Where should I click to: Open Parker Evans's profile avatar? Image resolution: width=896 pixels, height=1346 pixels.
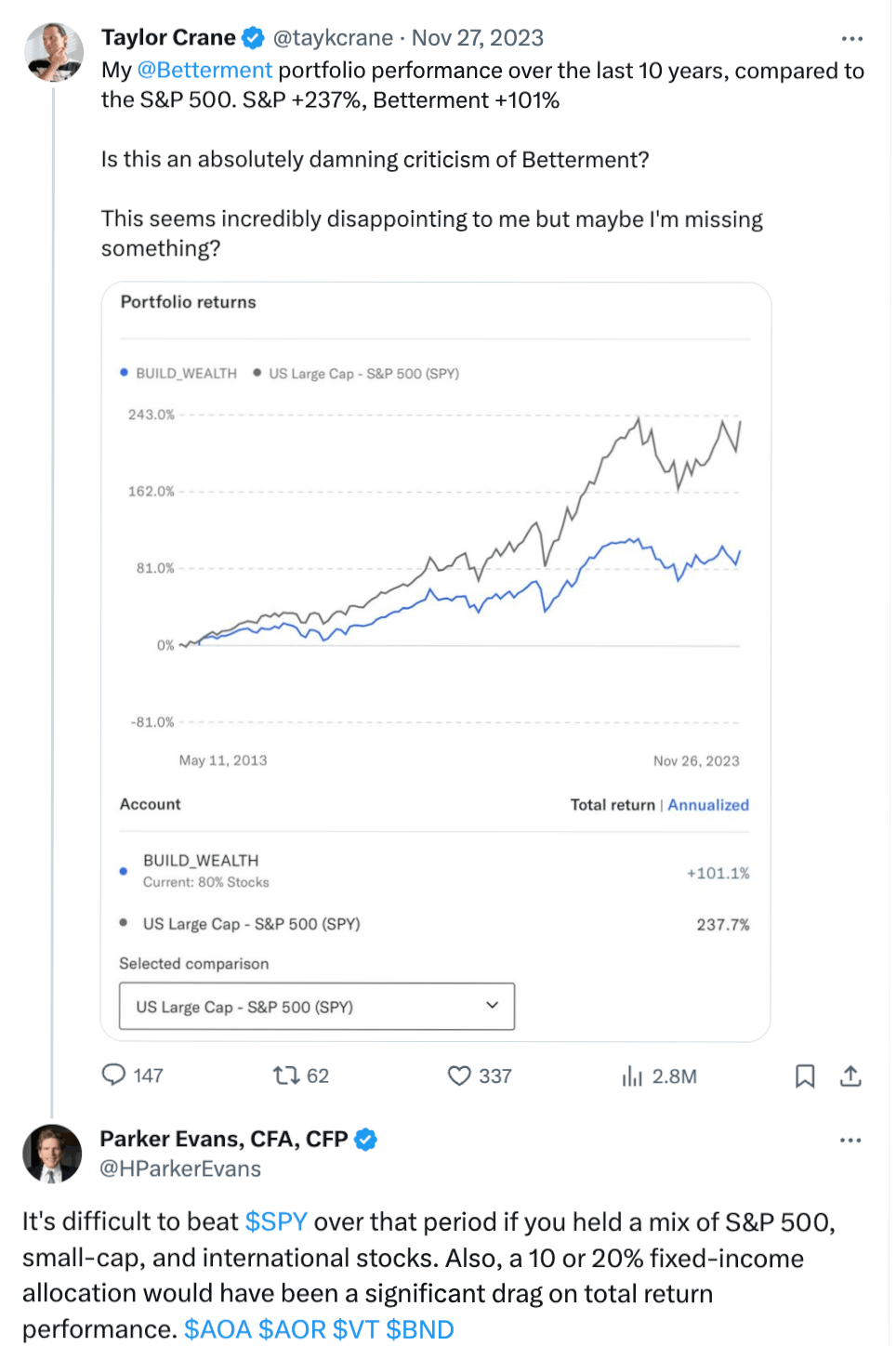[x=52, y=1155]
